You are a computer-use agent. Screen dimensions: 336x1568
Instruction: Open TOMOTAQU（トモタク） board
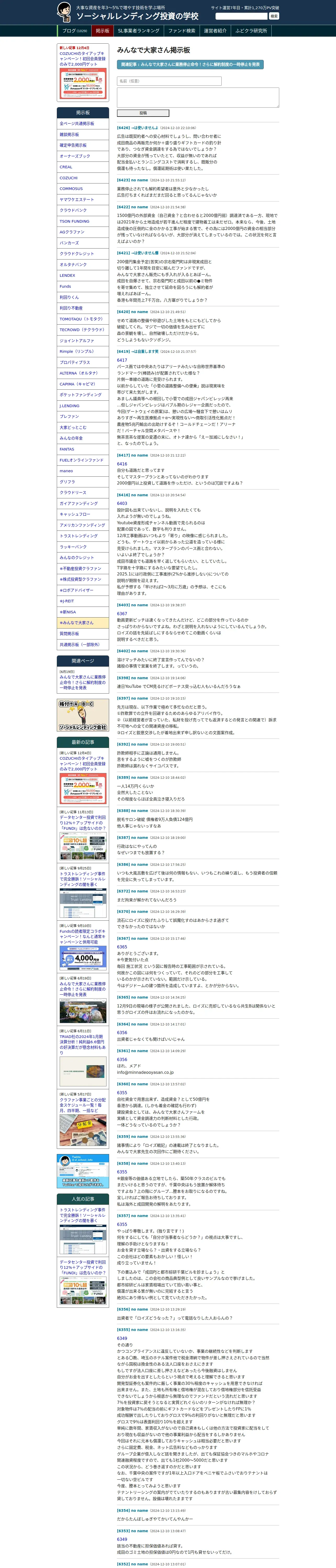[x=83, y=319]
